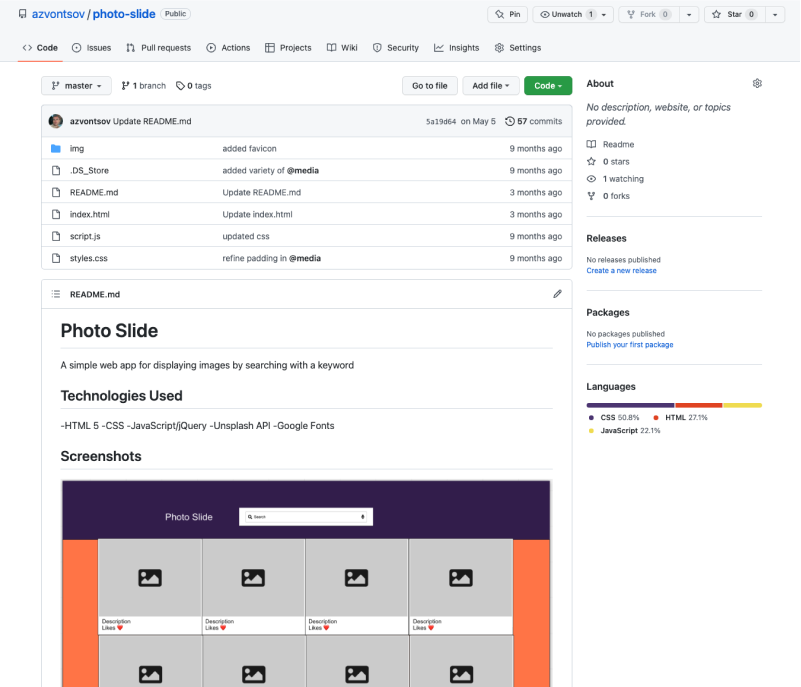Click the branch icon beside 1 branch

tap(125, 86)
